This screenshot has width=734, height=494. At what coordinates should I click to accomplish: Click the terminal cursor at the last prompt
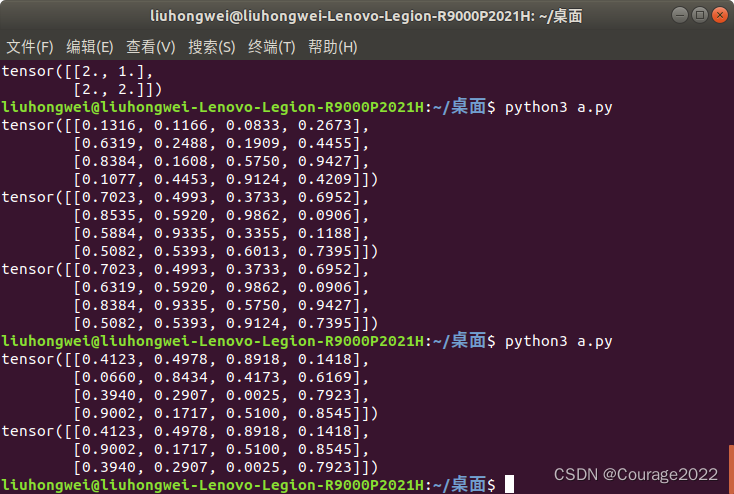click(509, 484)
